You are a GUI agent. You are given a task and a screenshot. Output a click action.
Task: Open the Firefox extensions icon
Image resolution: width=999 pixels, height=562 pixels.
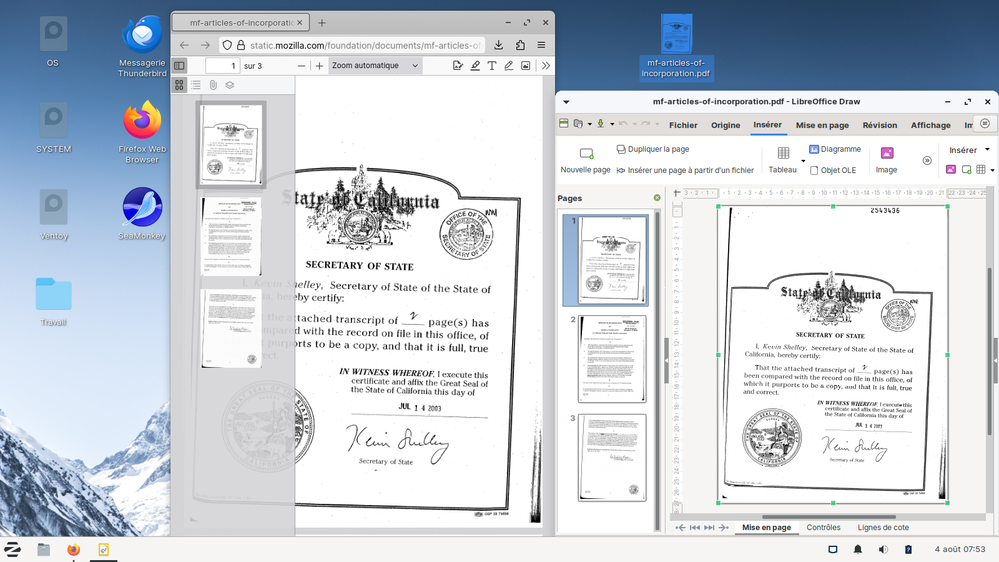520,45
